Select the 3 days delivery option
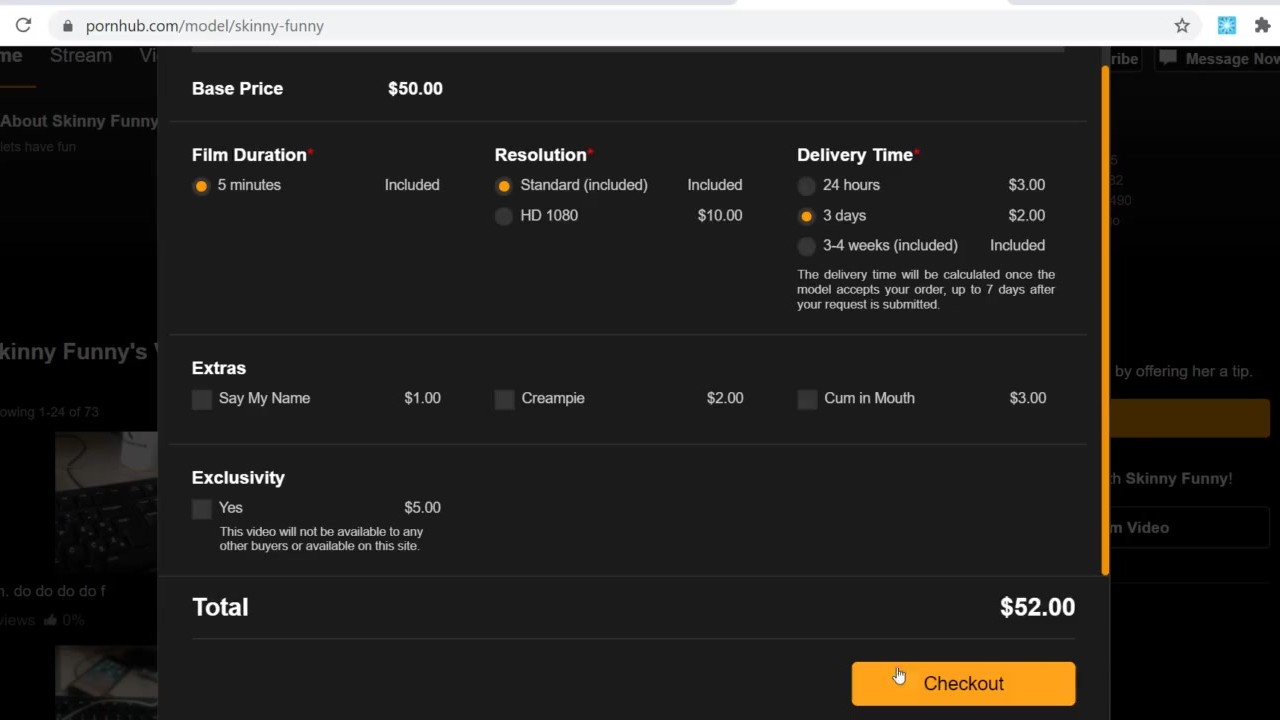The height and width of the screenshot is (720, 1280). tap(807, 216)
